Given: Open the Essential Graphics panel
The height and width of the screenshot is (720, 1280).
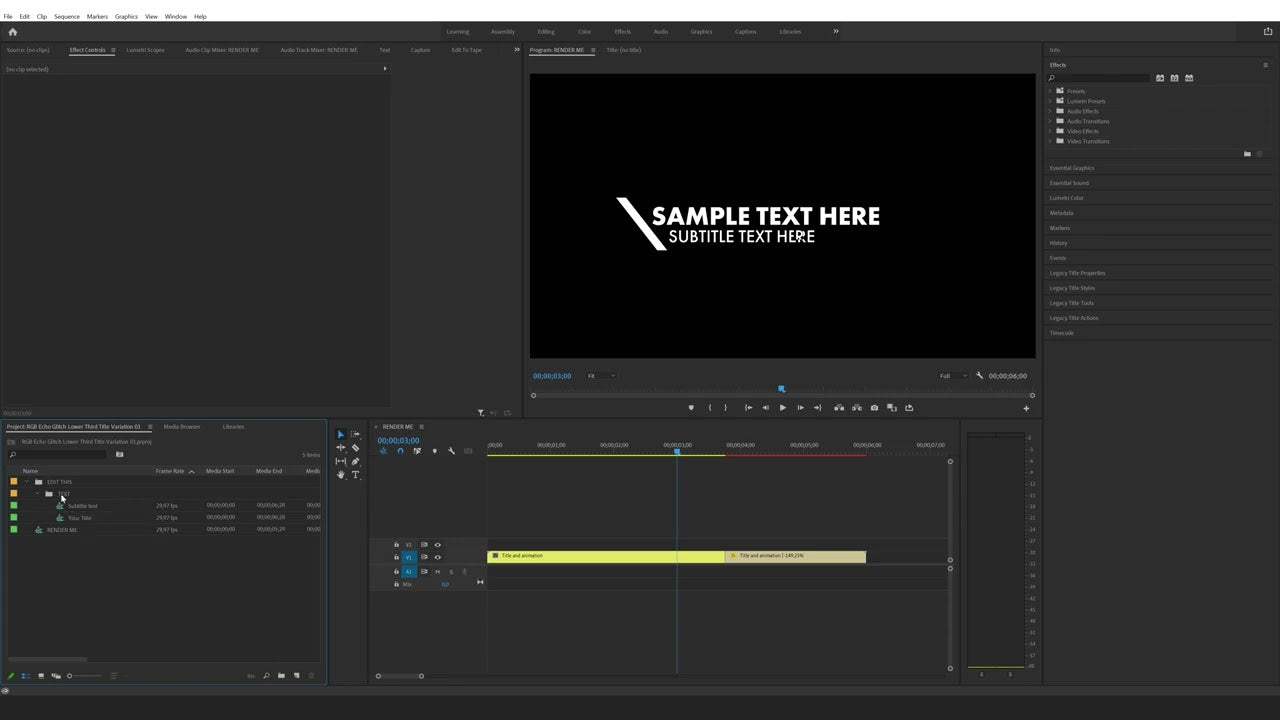Looking at the screenshot, I should click(1072, 168).
